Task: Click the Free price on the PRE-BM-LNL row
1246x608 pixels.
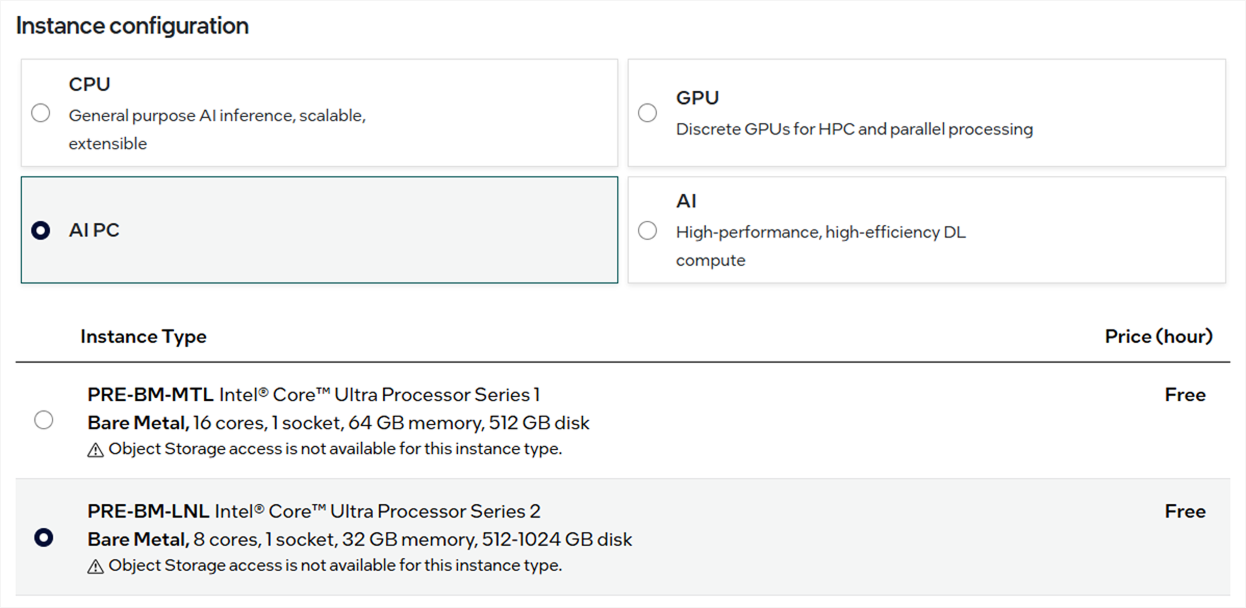Action: [x=1184, y=512]
